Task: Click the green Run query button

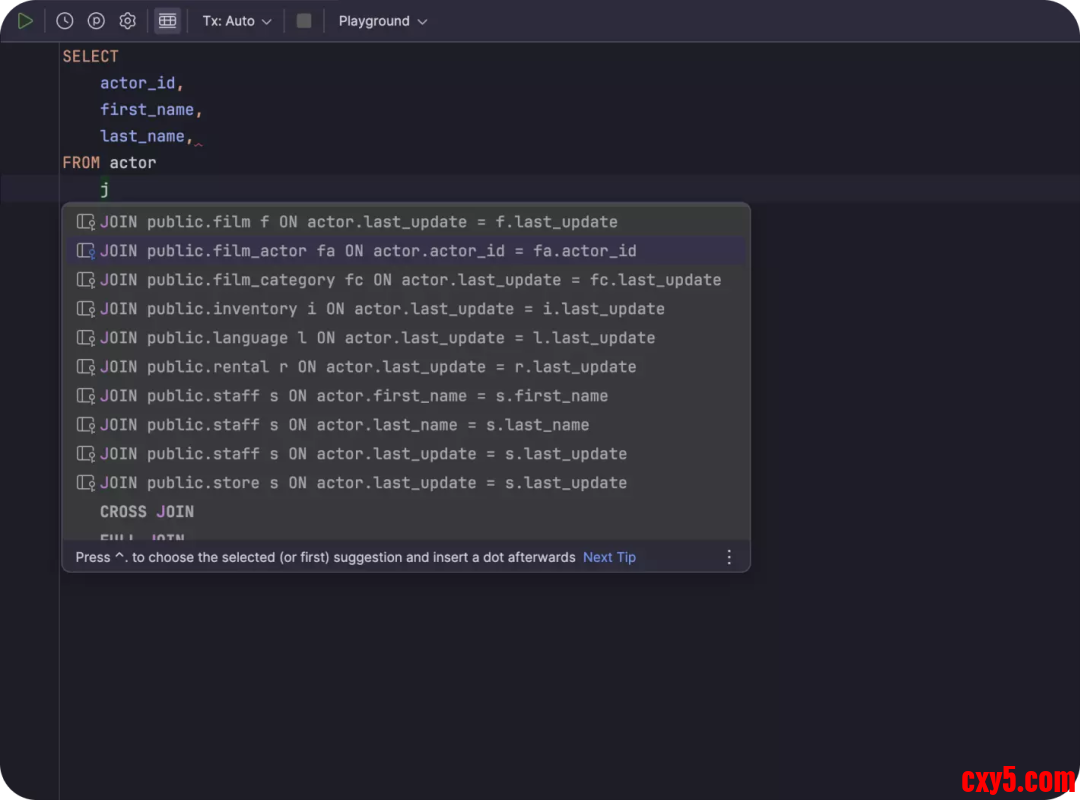Action: [26, 21]
